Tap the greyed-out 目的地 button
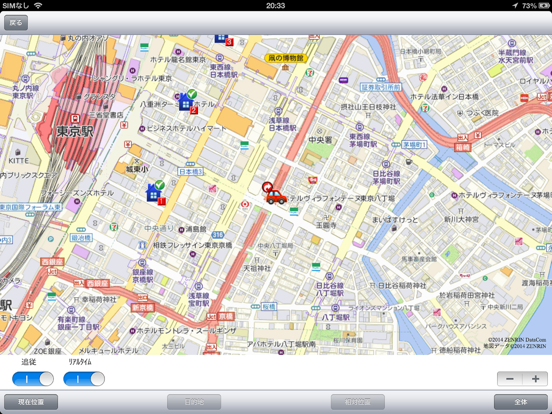This screenshot has width=552, height=414. pyautogui.click(x=194, y=402)
